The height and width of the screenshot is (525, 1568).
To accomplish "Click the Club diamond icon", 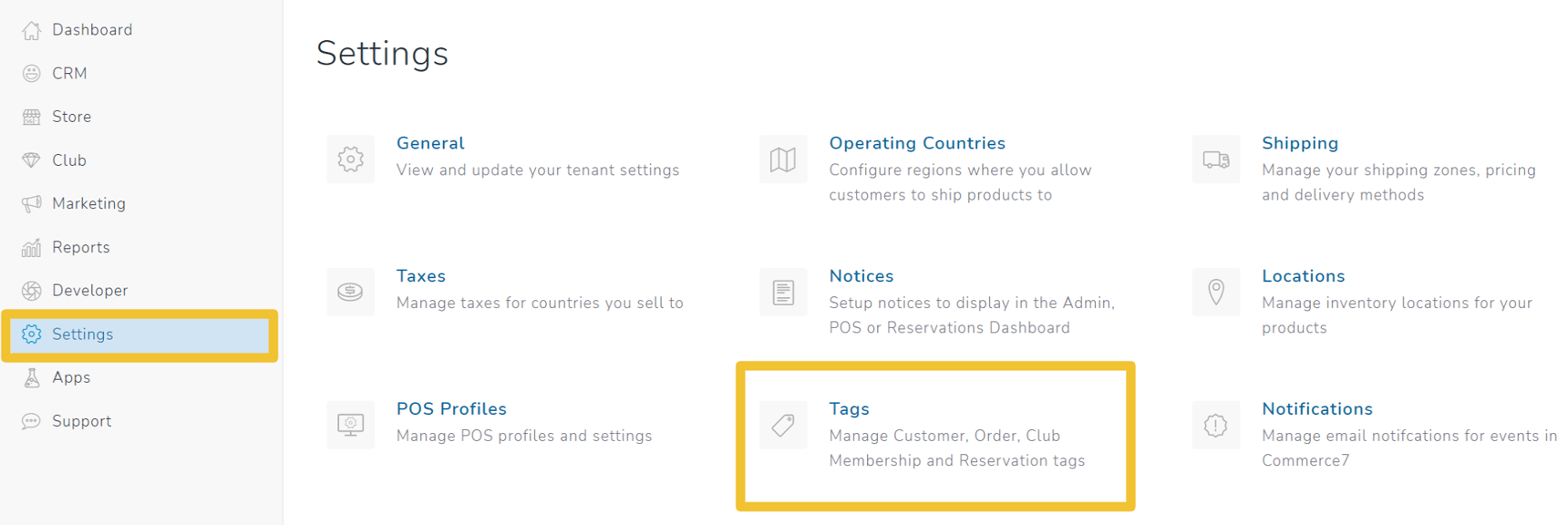I will pos(32,160).
